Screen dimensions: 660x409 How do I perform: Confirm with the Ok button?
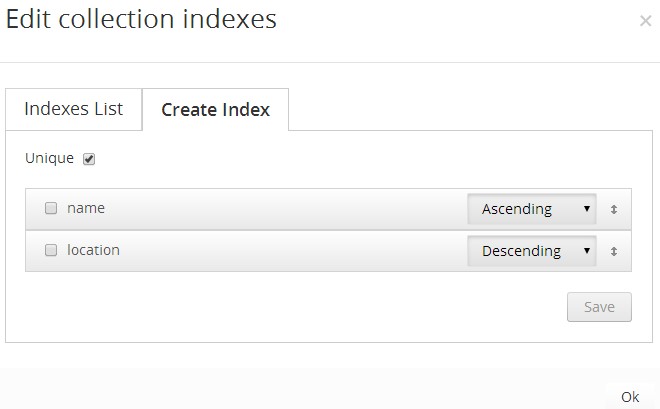[x=630, y=397]
